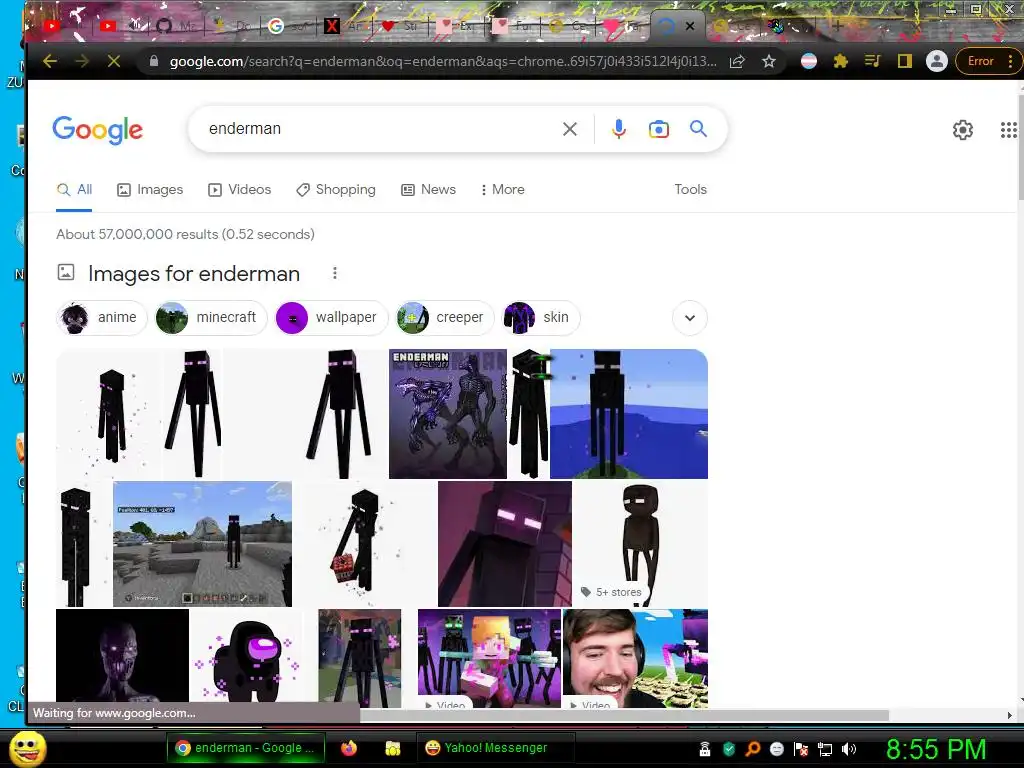
Task: Select the enderman - Google taskbar button
Action: point(246,748)
